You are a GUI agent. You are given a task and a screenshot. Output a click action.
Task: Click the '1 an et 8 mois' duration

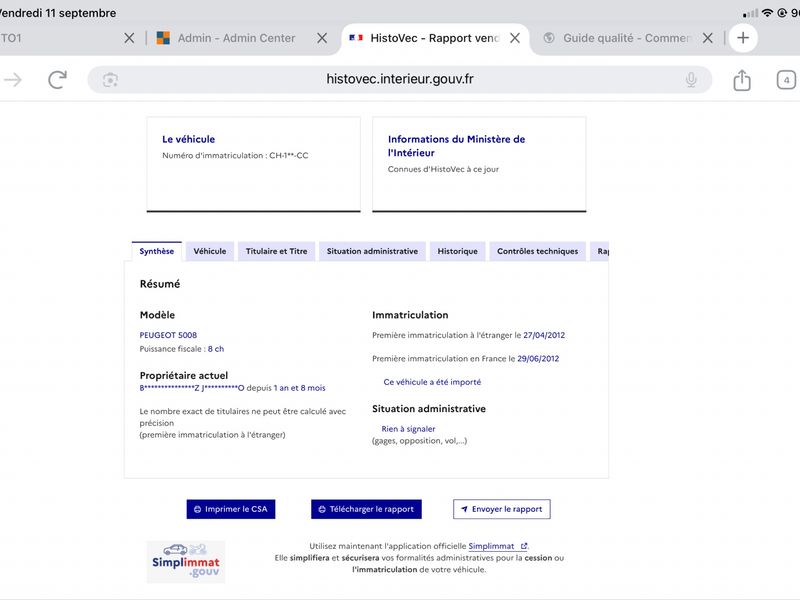click(x=299, y=388)
